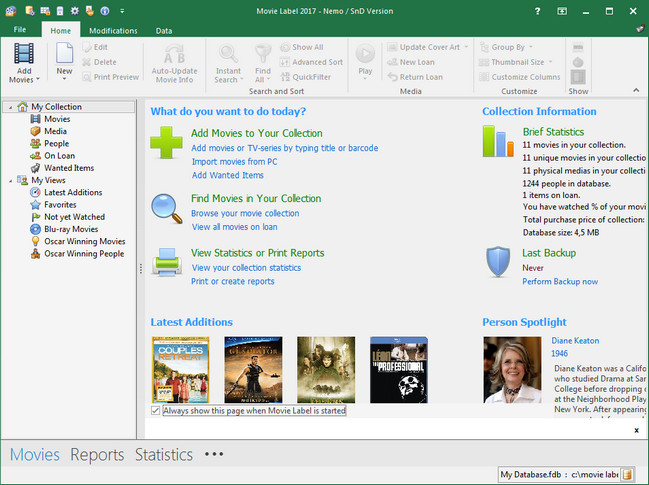This screenshot has height=485, width=649.
Task: Open quick access toolbar customize arrow
Action: [122, 11]
